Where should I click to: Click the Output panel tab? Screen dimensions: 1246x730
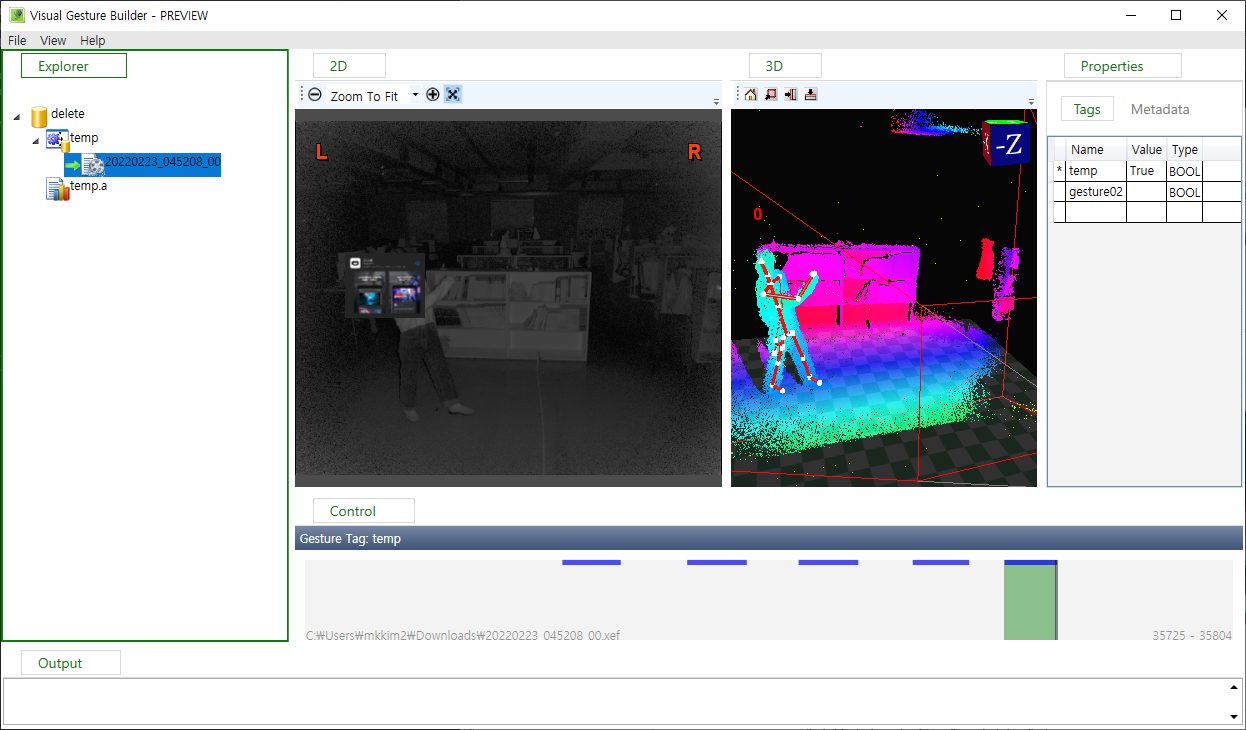(x=70, y=663)
